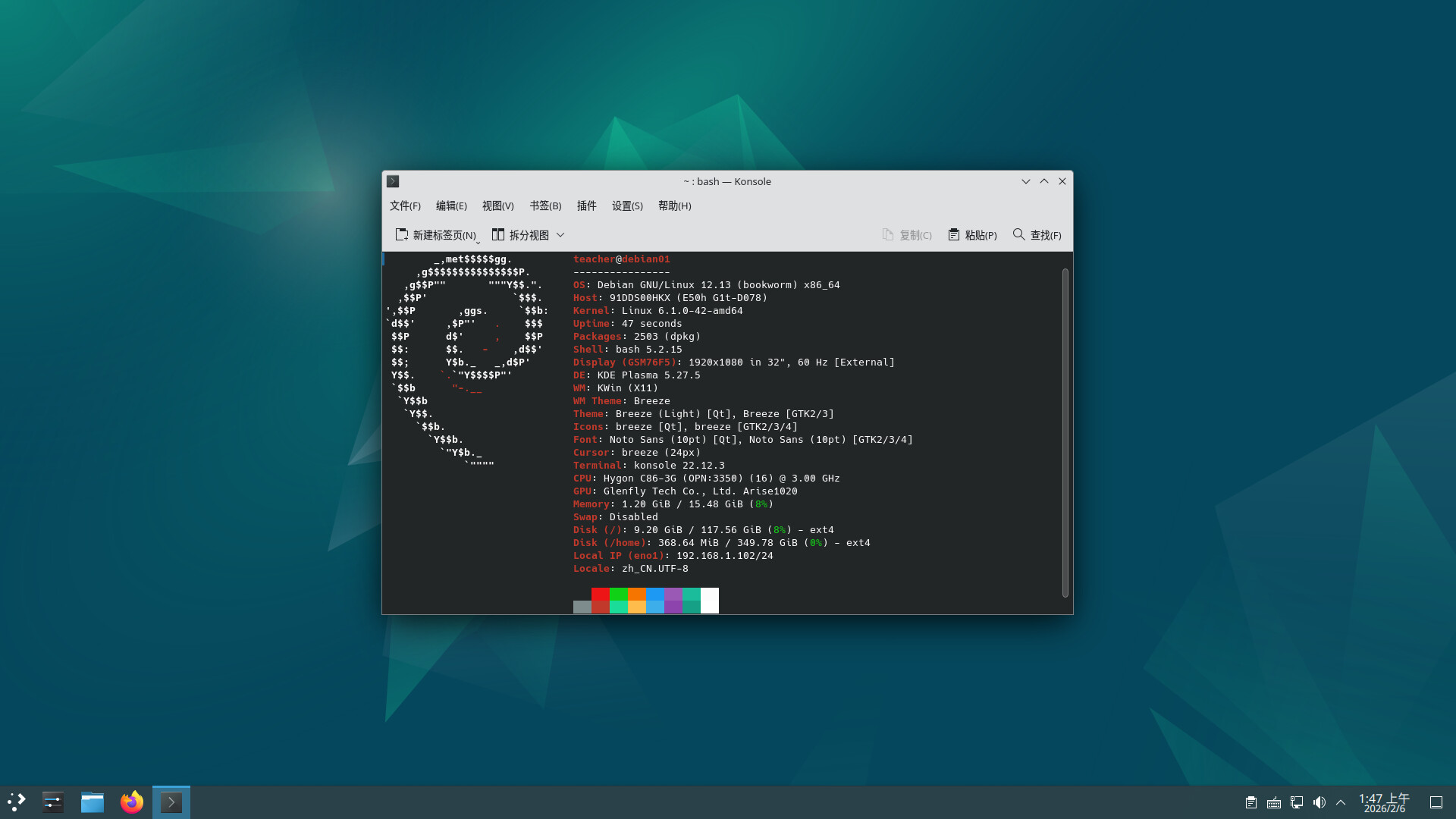Open the File (文件) menu

pyautogui.click(x=405, y=206)
